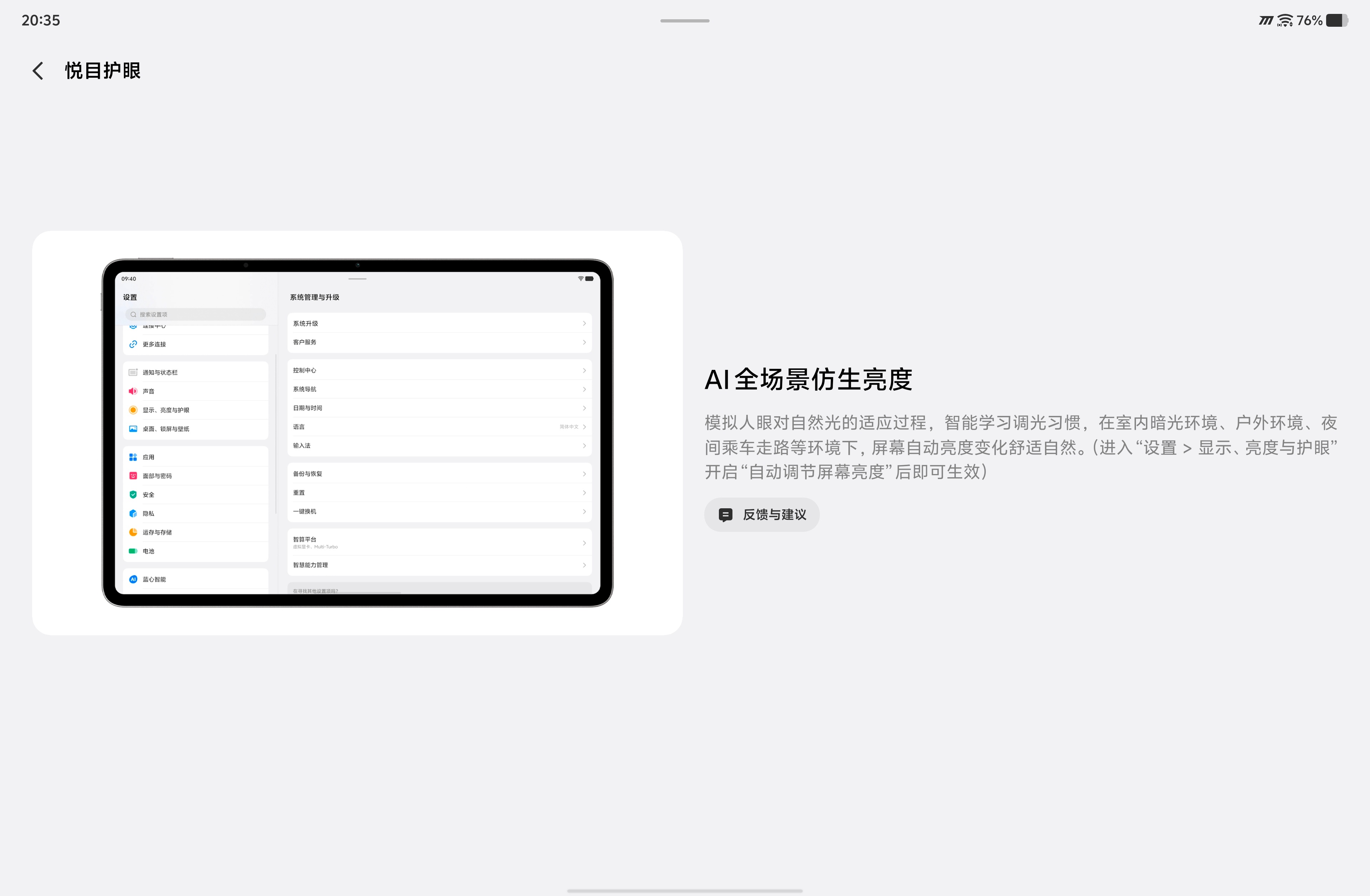Go back using the arrow beside 悦目护眼
Image resolution: width=1370 pixels, height=896 pixels.
[38, 71]
